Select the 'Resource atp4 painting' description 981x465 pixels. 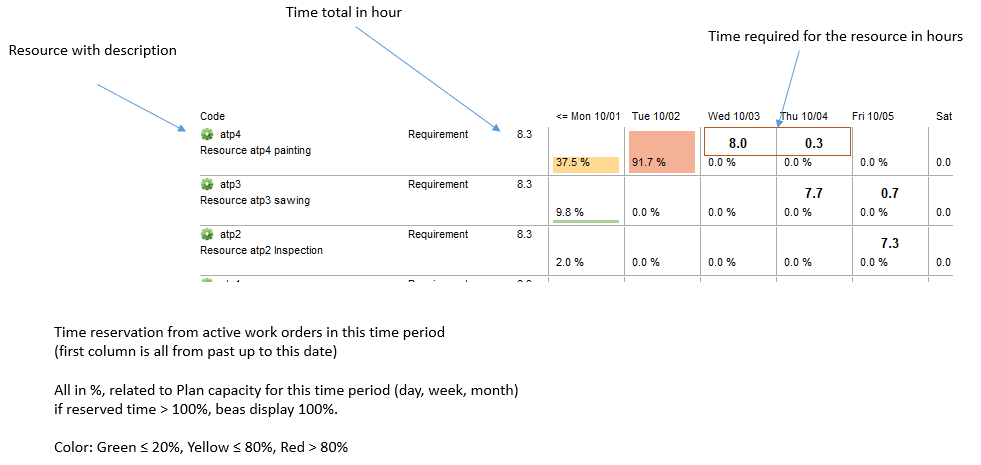coord(255,151)
